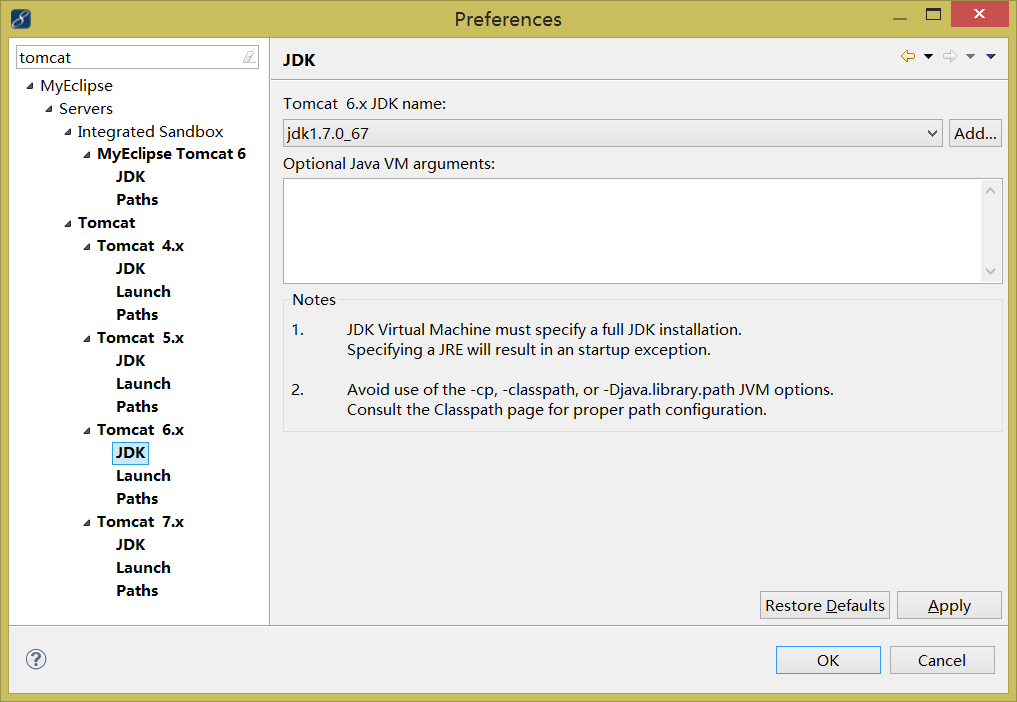The height and width of the screenshot is (702, 1017).
Task: Focus the Optional Java VM arguments field
Action: [632, 231]
